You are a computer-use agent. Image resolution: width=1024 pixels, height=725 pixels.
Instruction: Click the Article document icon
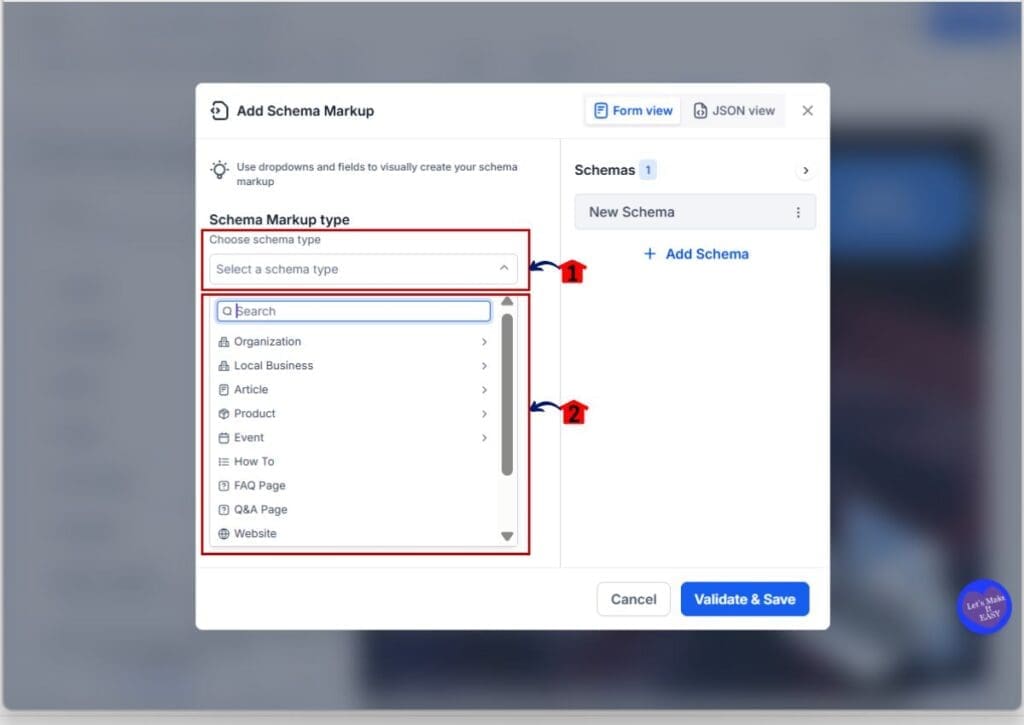pos(222,389)
